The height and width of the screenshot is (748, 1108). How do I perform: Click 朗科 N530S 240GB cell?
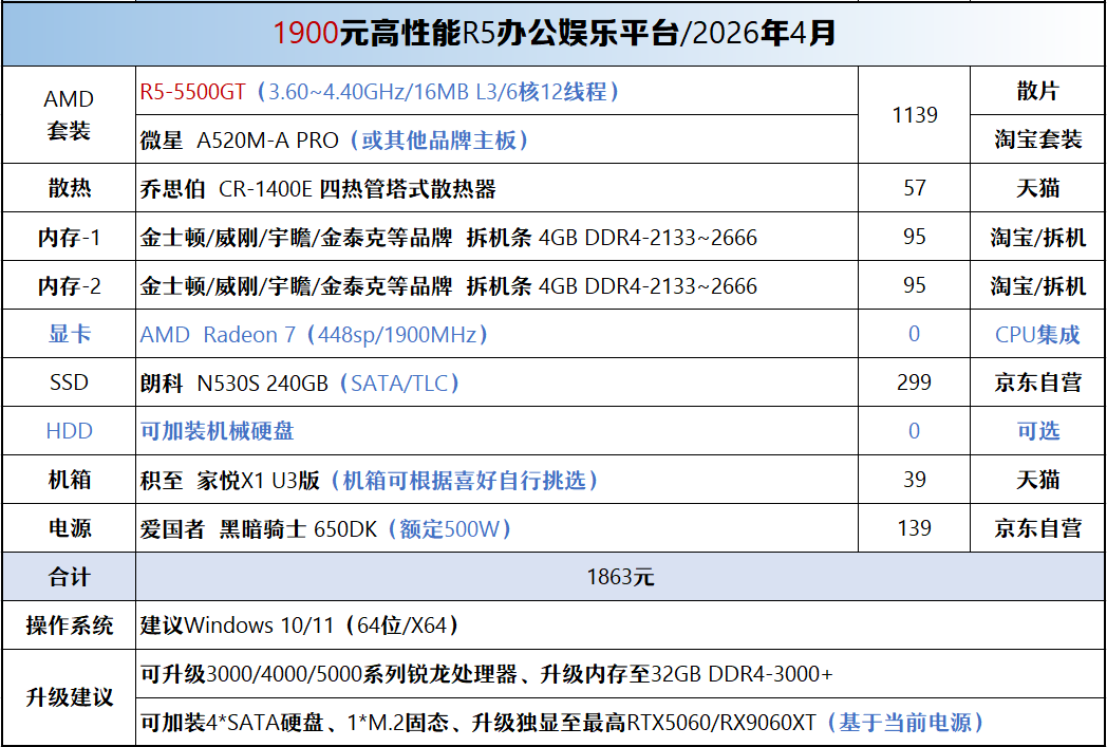point(496,382)
